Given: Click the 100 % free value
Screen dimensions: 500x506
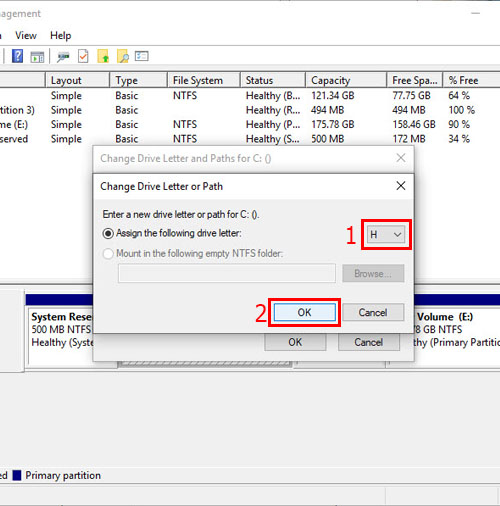Looking at the screenshot, I should coord(461,110).
